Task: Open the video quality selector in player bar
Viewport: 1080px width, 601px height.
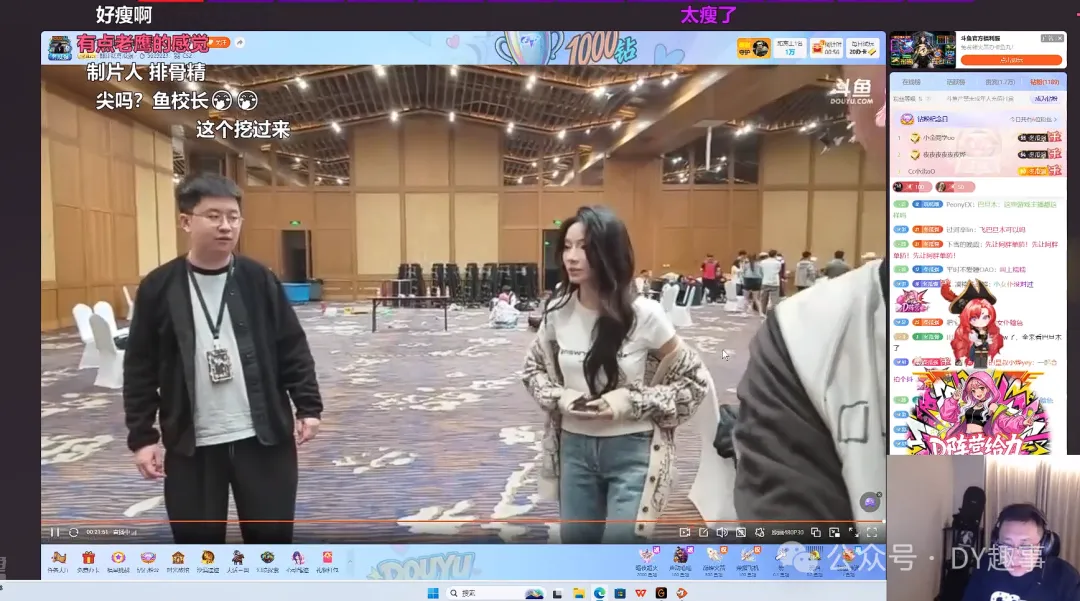Action: click(x=787, y=532)
